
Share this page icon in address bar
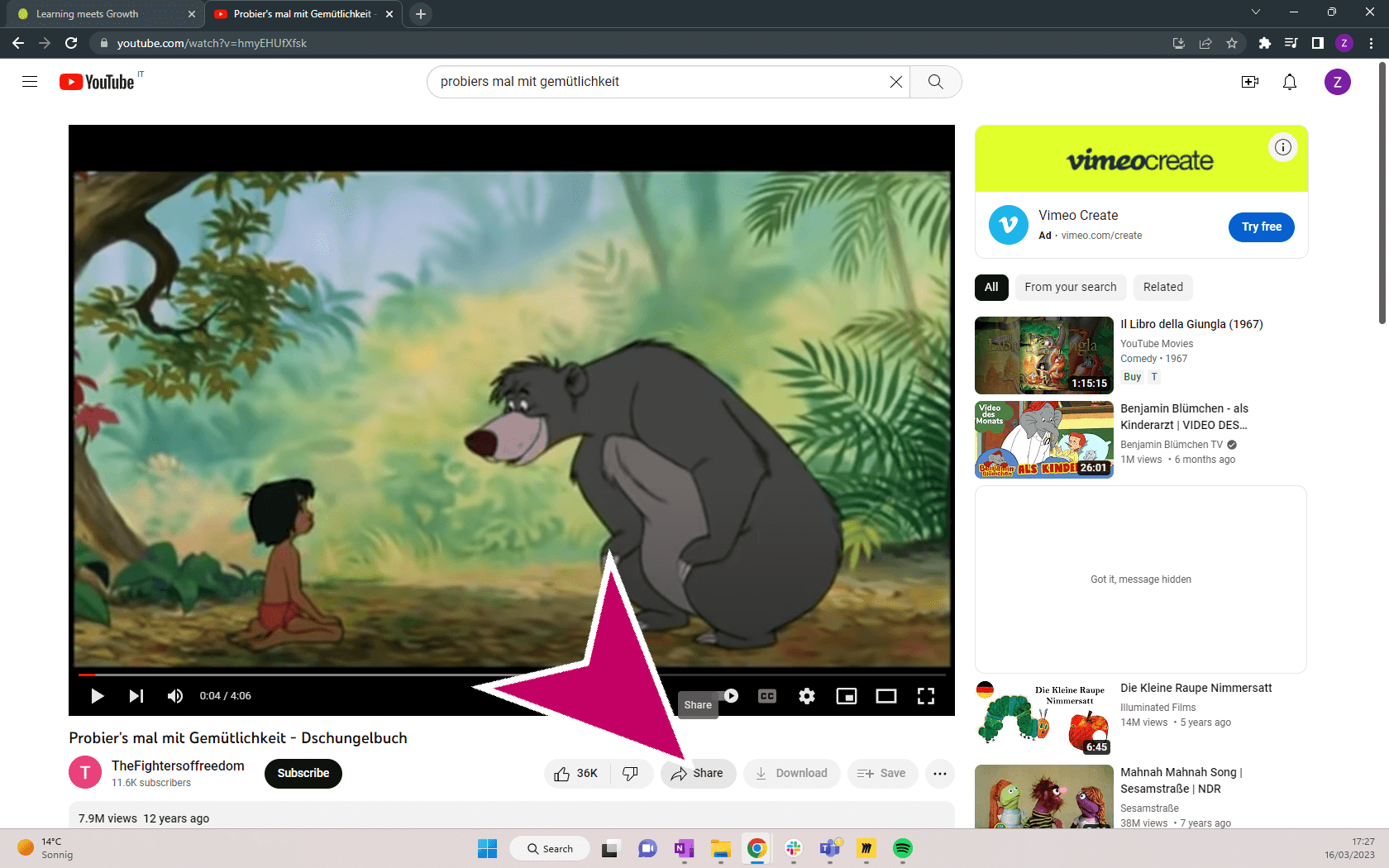(x=1205, y=43)
